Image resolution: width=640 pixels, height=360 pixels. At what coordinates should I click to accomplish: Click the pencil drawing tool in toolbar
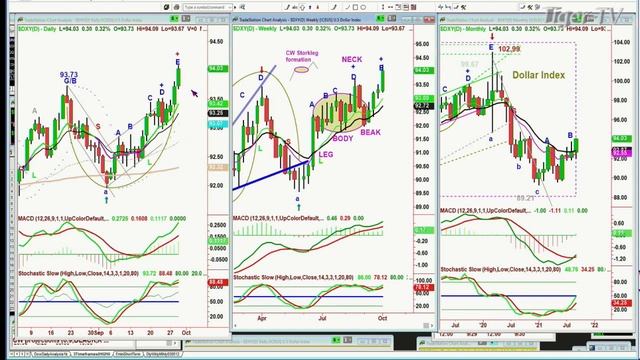pos(287,7)
